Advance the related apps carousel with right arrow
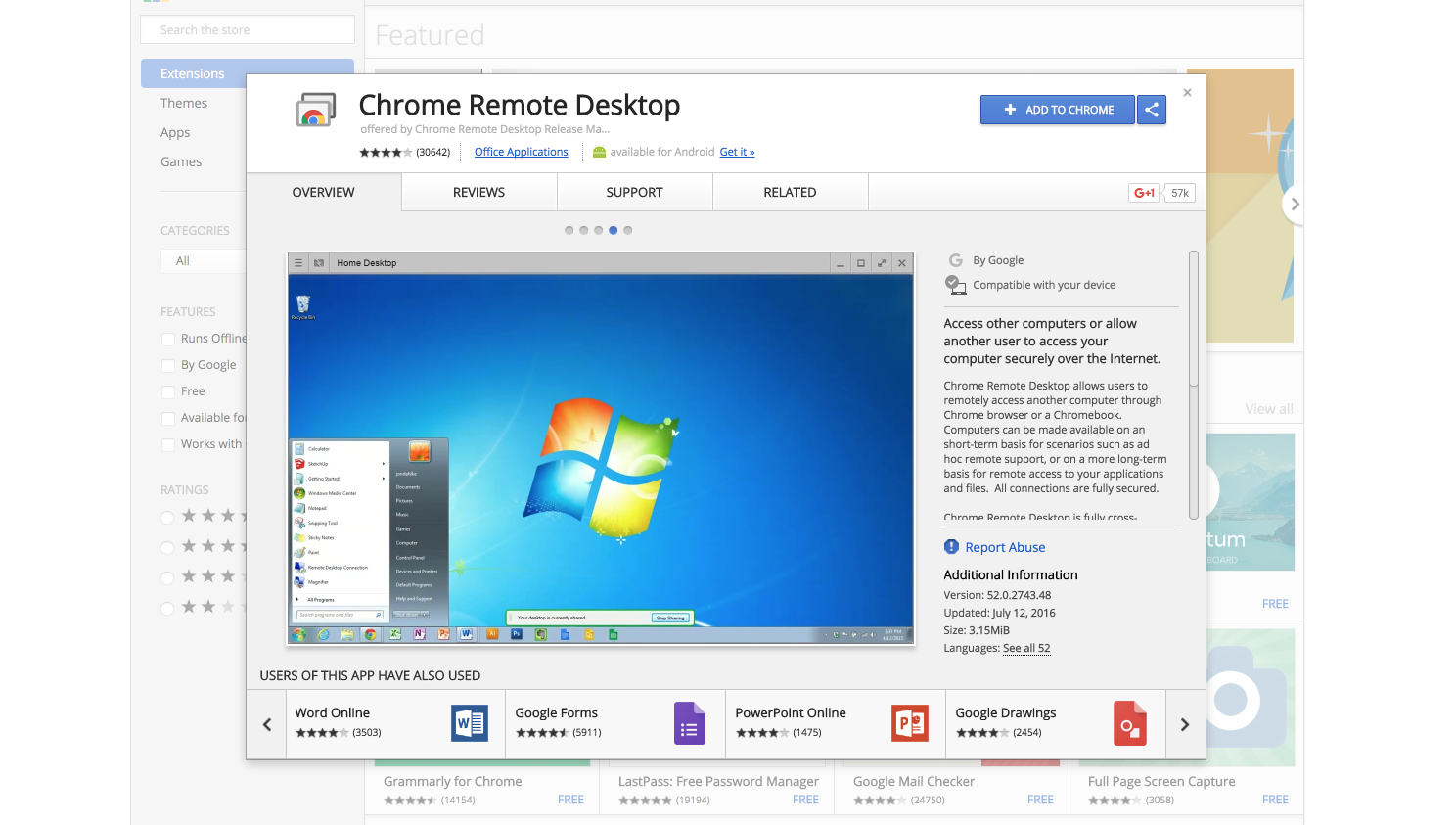 coord(1185,724)
